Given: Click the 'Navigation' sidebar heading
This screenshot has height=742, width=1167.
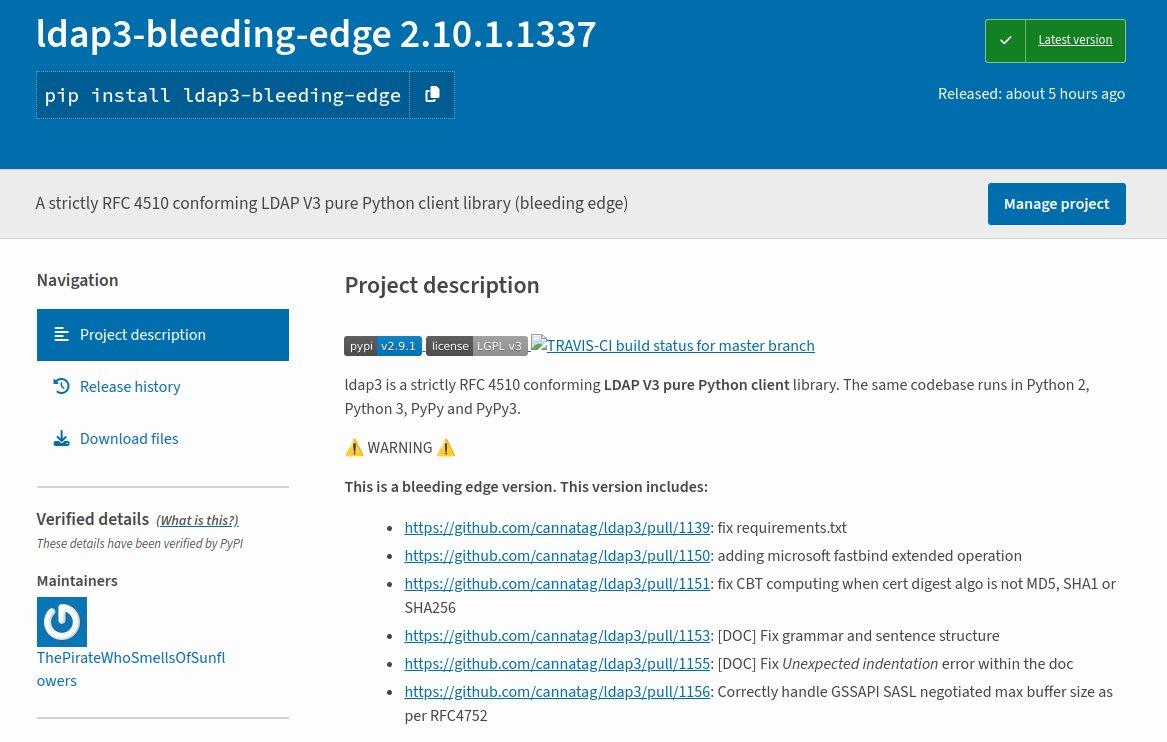Looking at the screenshot, I should (77, 281).
